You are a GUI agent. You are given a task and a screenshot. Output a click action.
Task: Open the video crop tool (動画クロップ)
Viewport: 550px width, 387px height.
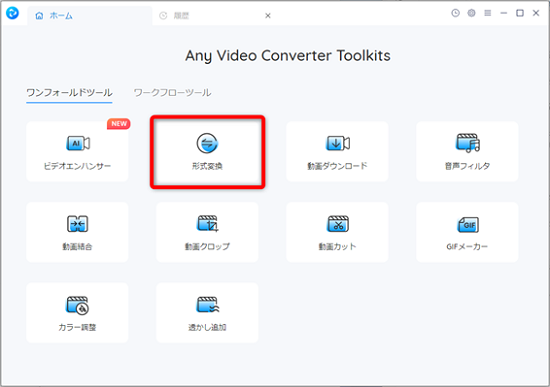[x=207, y=232]
